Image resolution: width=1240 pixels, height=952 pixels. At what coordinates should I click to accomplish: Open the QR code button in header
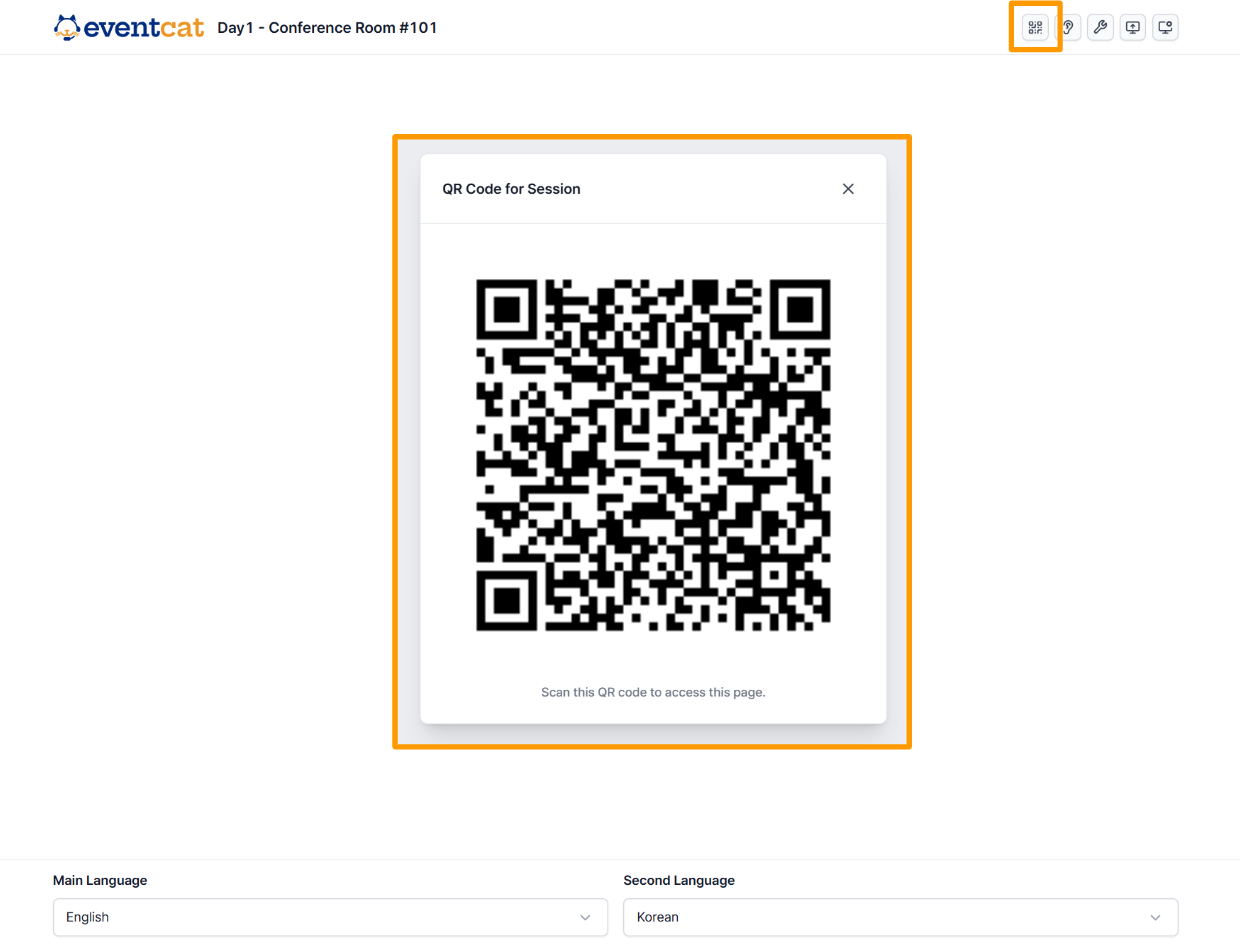pos(1035,28)
